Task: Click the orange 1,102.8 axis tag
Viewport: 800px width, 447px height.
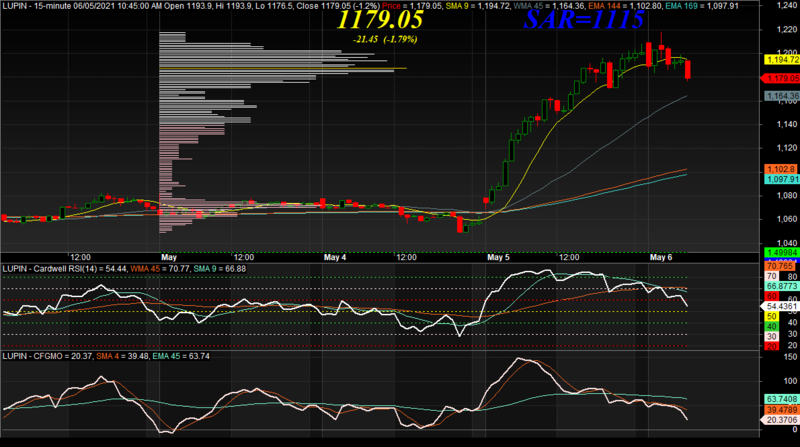Action: tap(781, 169)
